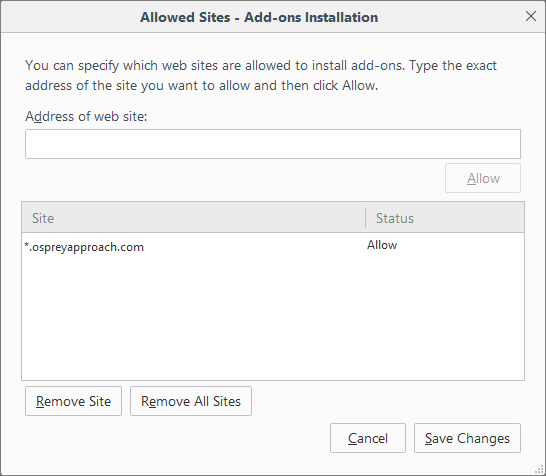Screen dimensions: 546x476
Task: Click the word 'Installation' in the dialog title
Action: 341,17
